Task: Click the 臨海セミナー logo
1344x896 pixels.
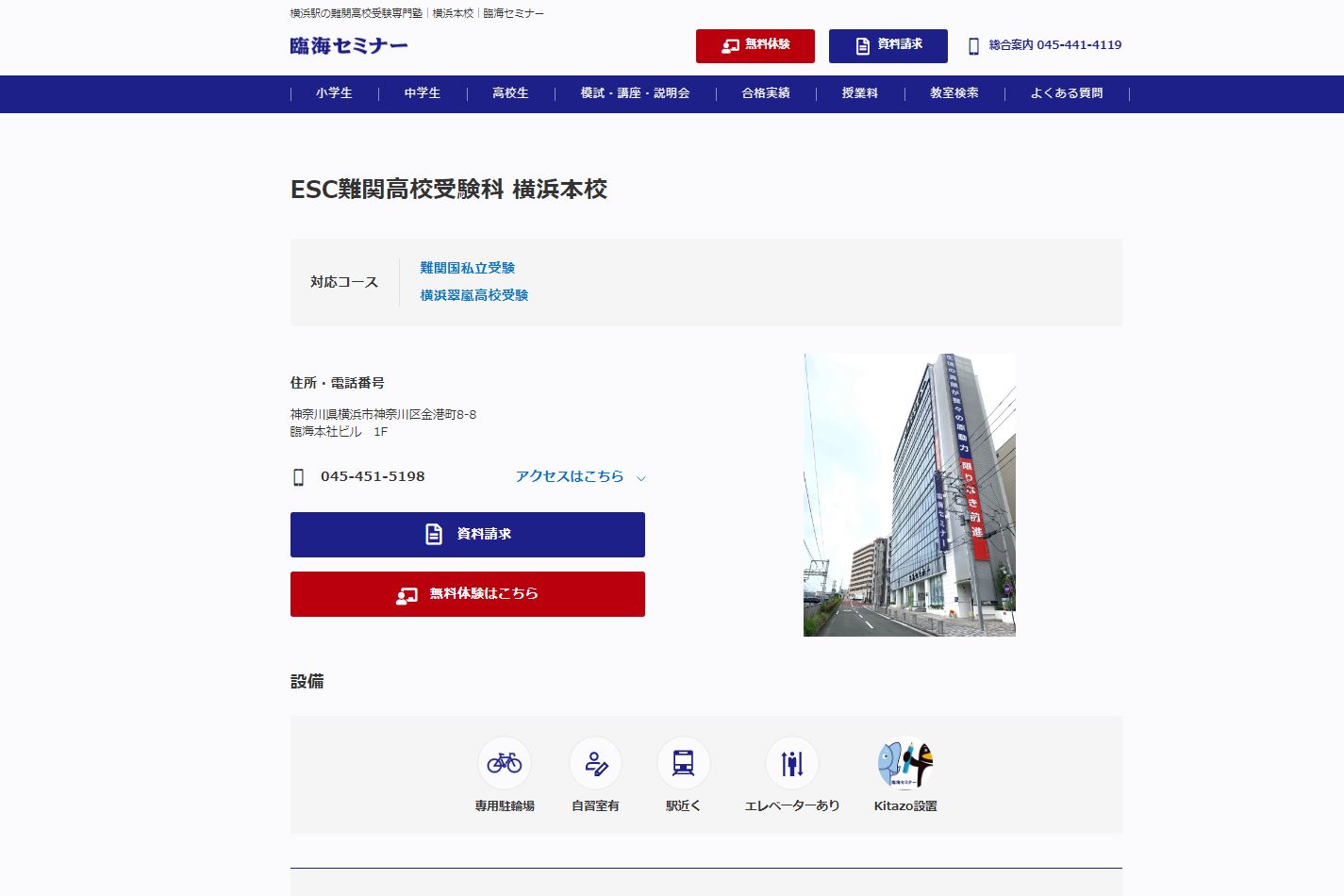Action: point(349,46)
